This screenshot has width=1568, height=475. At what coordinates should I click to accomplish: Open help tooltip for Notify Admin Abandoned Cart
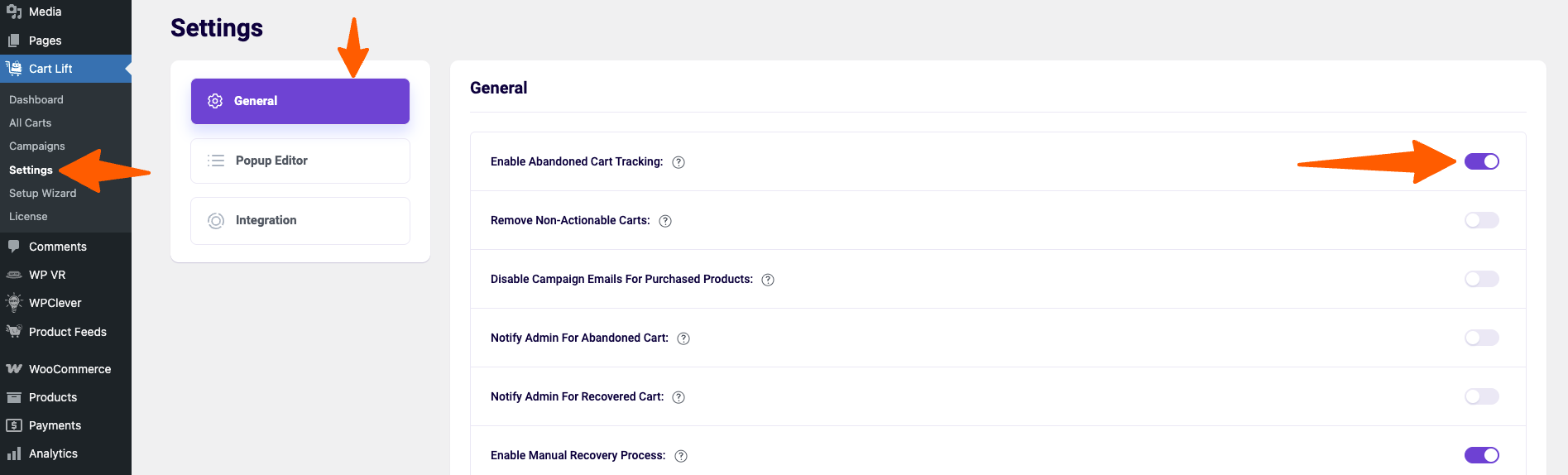[x=683, y=338]
